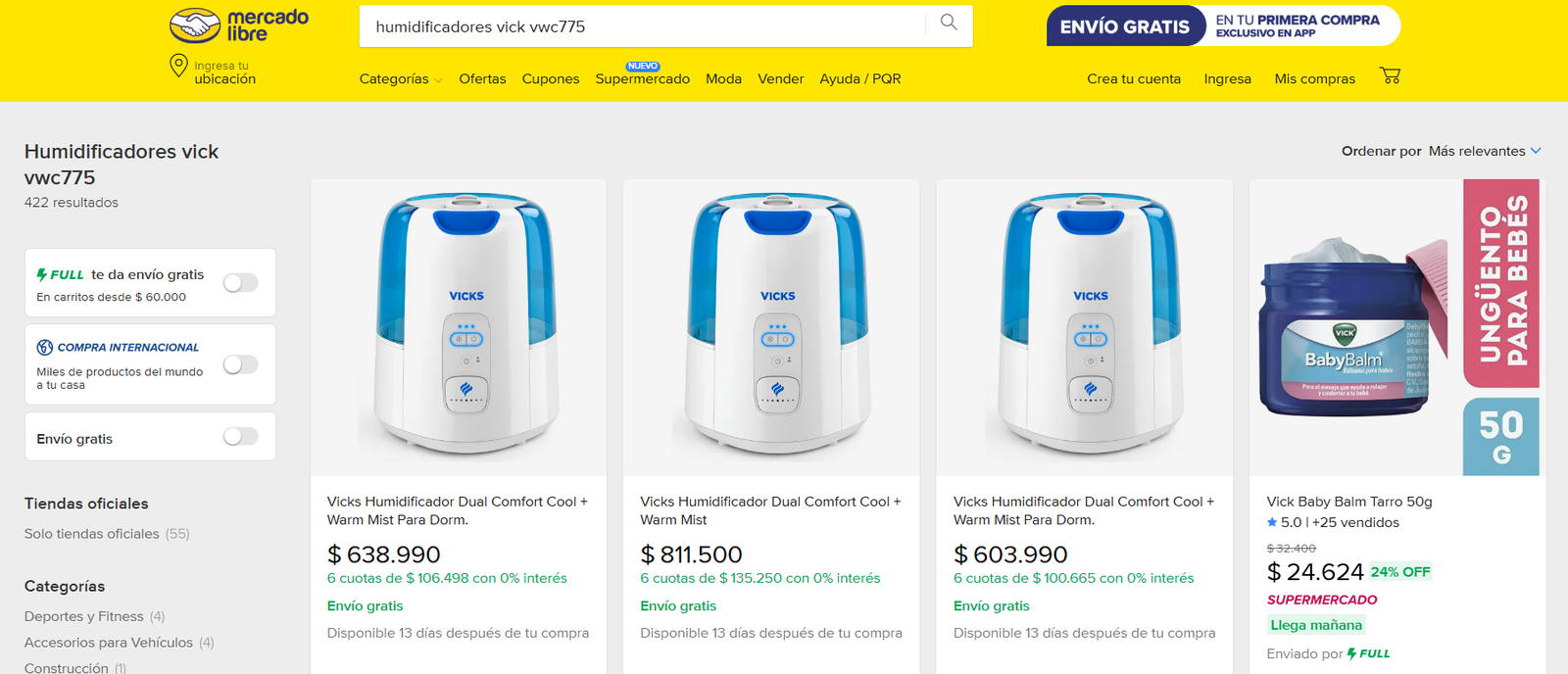Image resolution: width=1568 pixels, height=674 pixels.
Task: Click the magnifying glass search icon
Action: (949, 23)
